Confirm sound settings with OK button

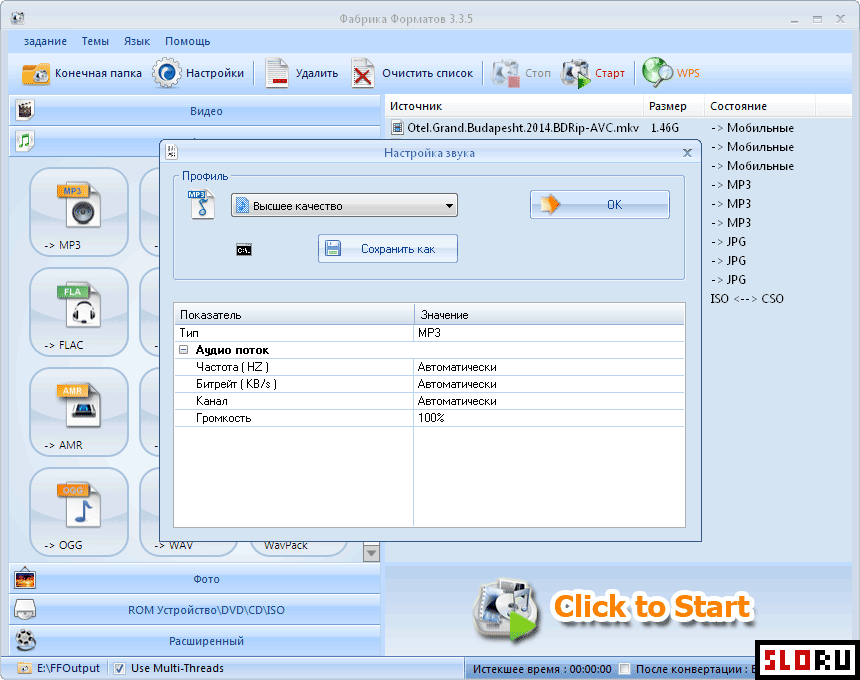(x=599, y=205)
